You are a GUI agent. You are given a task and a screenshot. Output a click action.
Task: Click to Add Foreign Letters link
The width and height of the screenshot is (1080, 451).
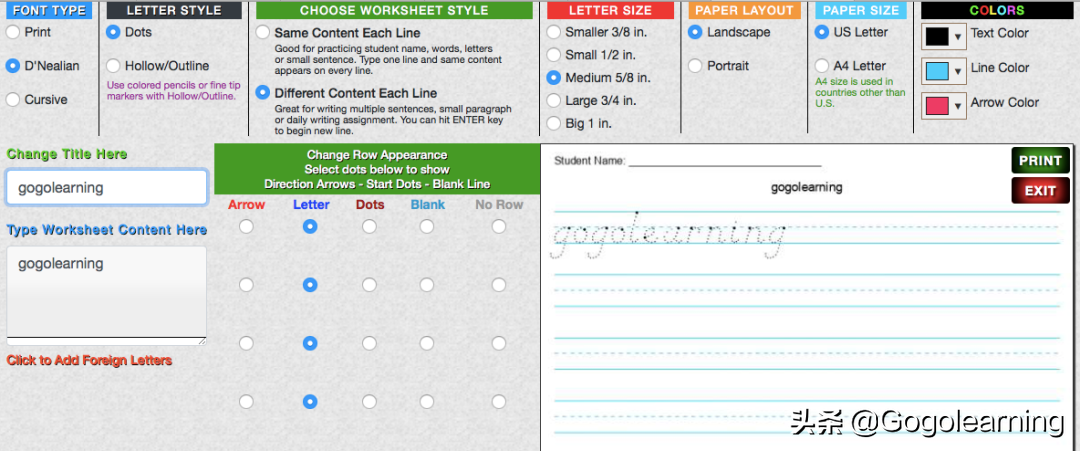pyautogui.click(x=89, y=360)
